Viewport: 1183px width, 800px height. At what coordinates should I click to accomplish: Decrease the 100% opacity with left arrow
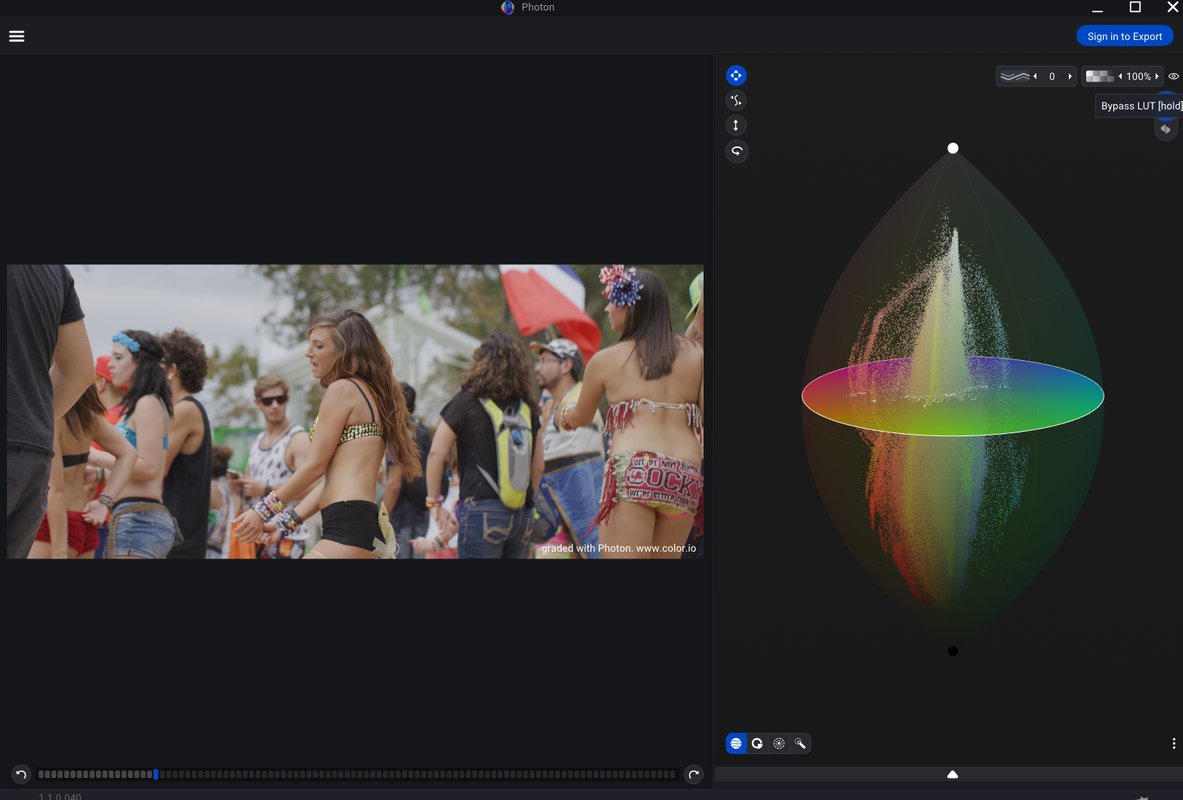(x=1120, y=76)
